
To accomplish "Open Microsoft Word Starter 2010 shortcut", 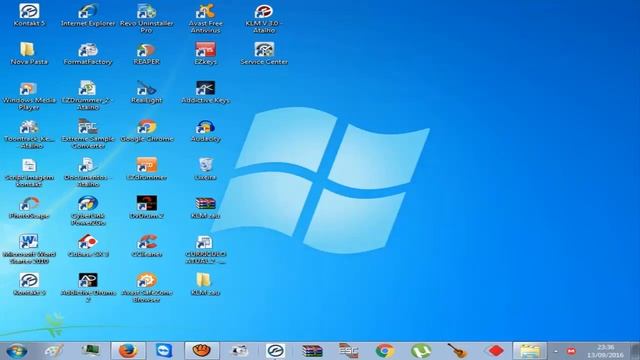I will 29,249.
